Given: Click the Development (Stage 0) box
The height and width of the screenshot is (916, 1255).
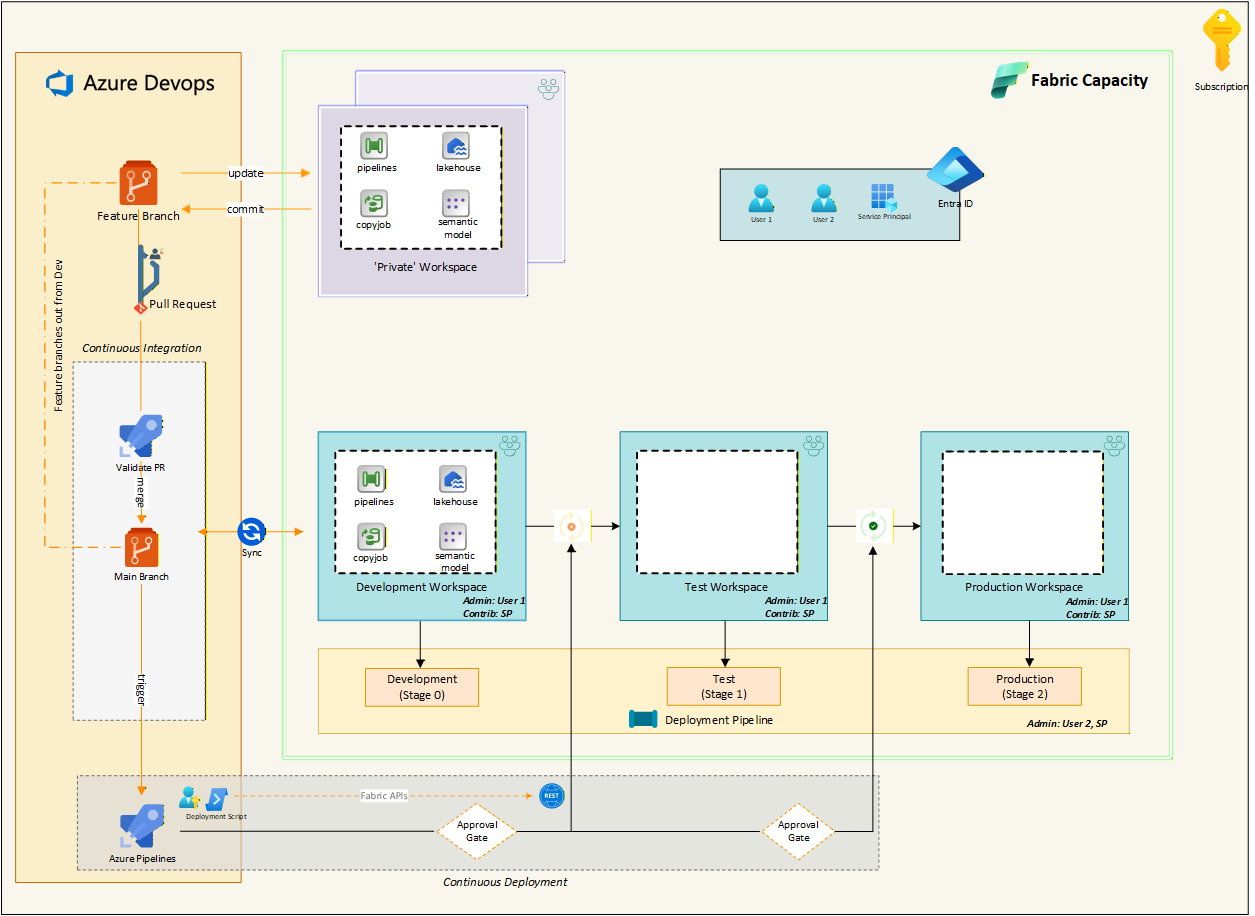Looking at the screenshot, I should pos(422,687).
